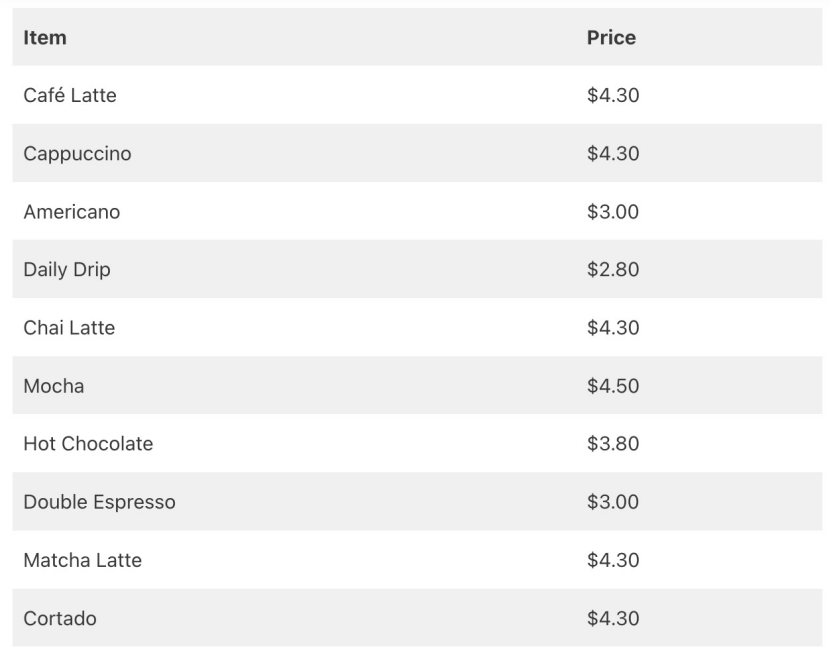
Task: Select the Chai Latte item cell
Action: (x=69, y=328)
